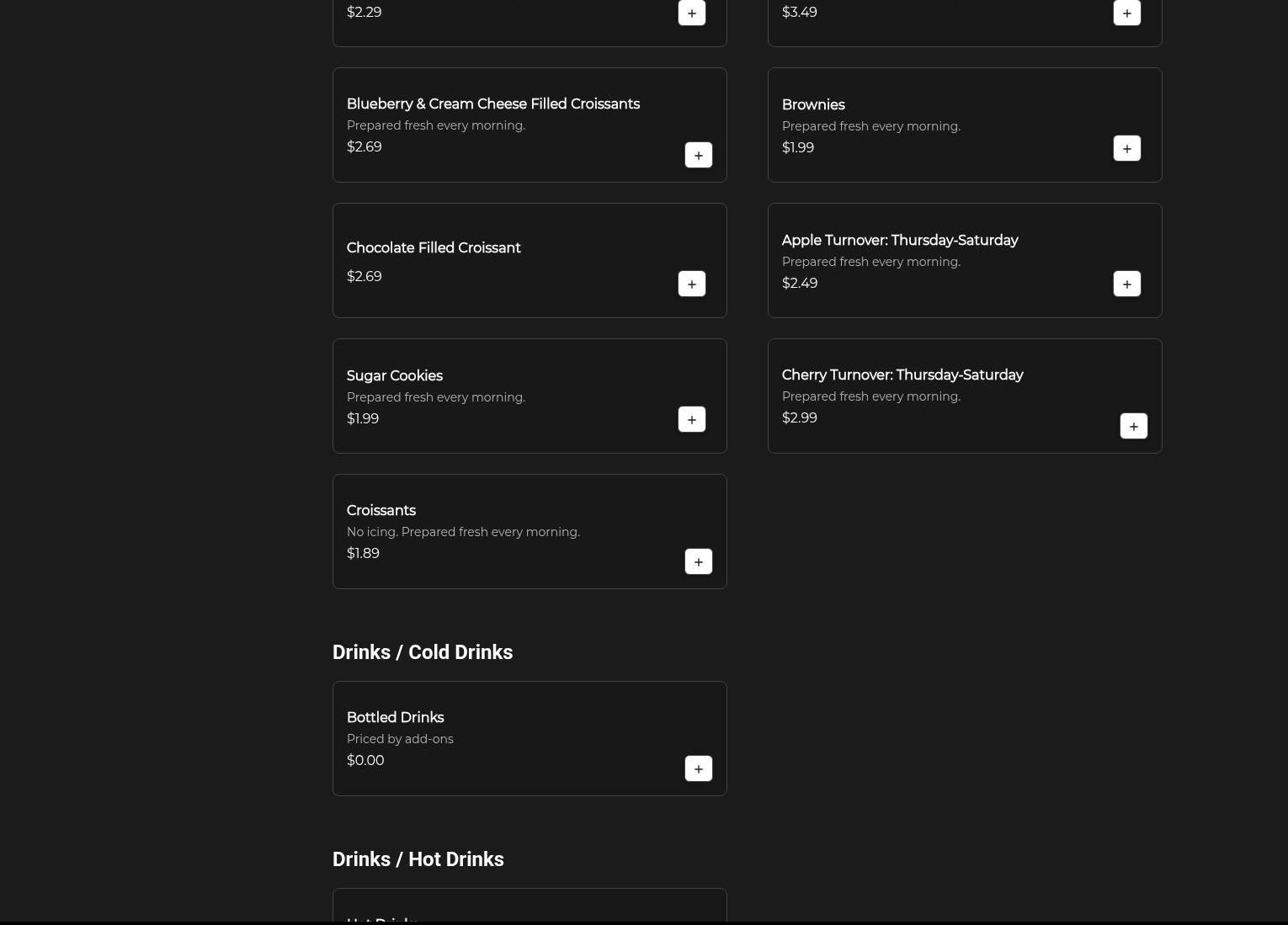Add Sugar Cookies using the plus icon
Viewport: 1288px width, 925px height.
691,420
